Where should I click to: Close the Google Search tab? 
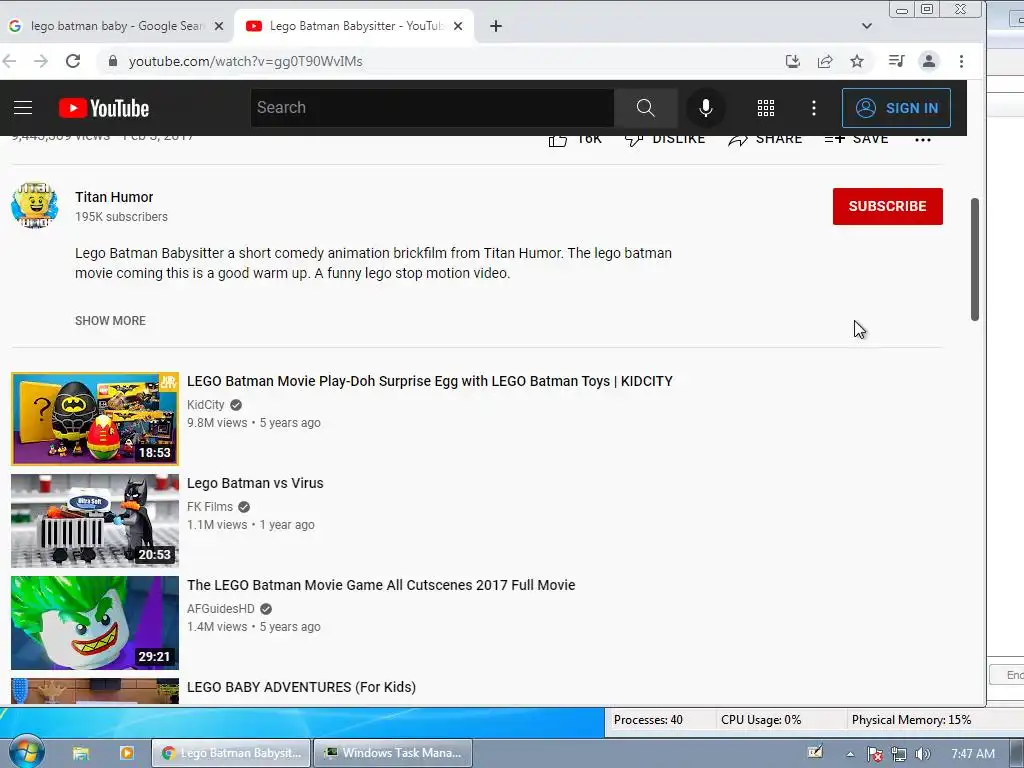click(x=219, y=26)
